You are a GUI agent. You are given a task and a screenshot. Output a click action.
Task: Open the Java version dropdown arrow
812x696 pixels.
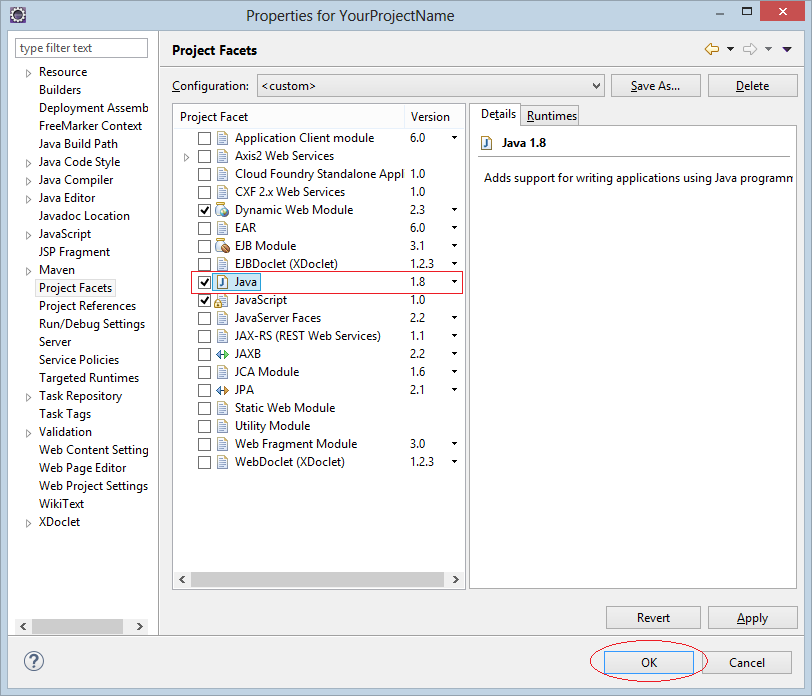click(x=454, y=282)
